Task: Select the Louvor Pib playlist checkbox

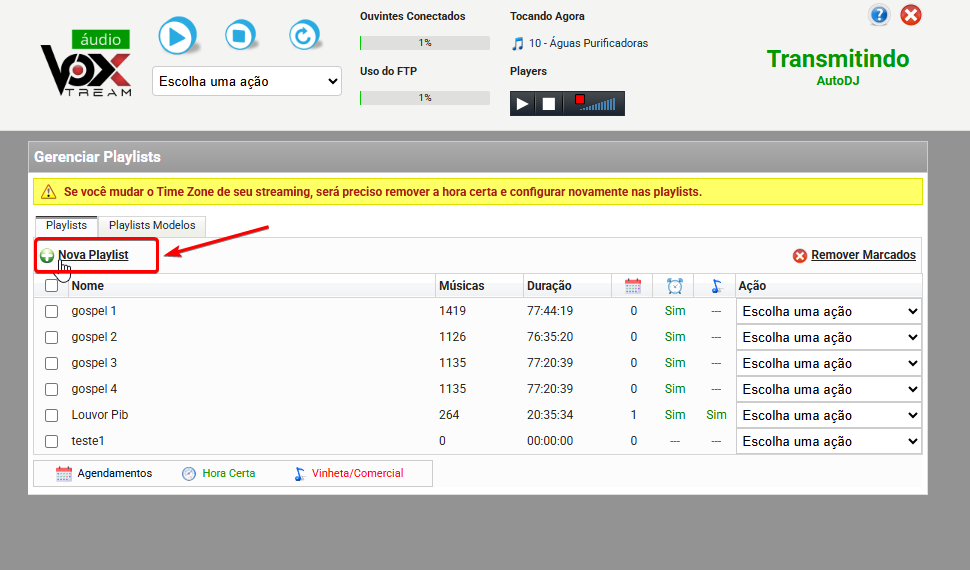Action: tap(52, 415)
